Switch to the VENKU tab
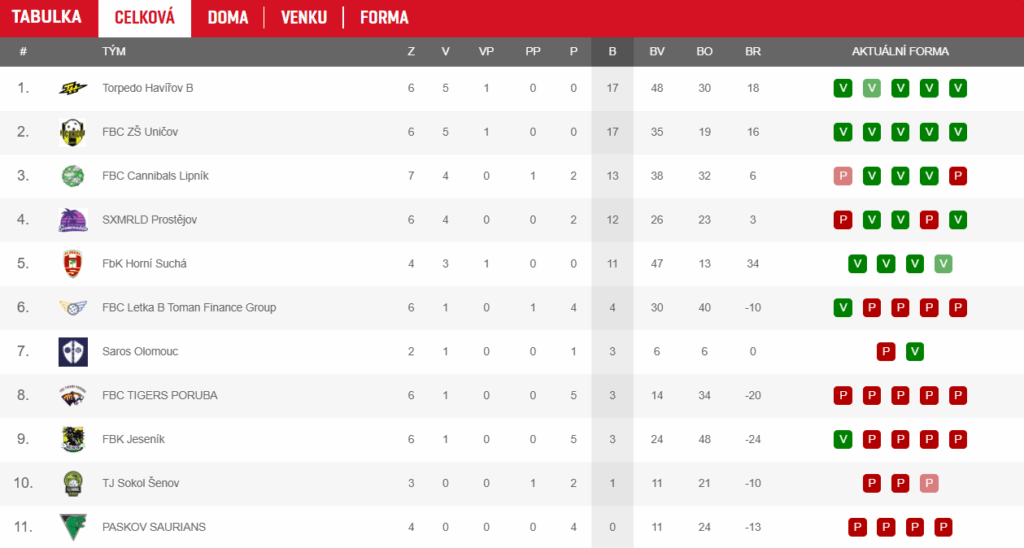1024x548 pixels. tap(303, 18)
